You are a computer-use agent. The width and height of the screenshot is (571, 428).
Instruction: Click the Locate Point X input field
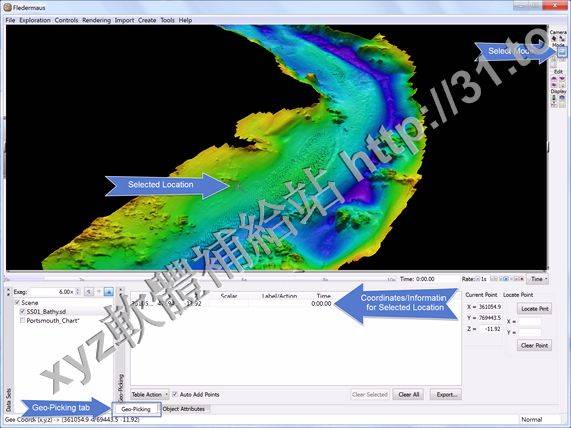tap(530, 322)
